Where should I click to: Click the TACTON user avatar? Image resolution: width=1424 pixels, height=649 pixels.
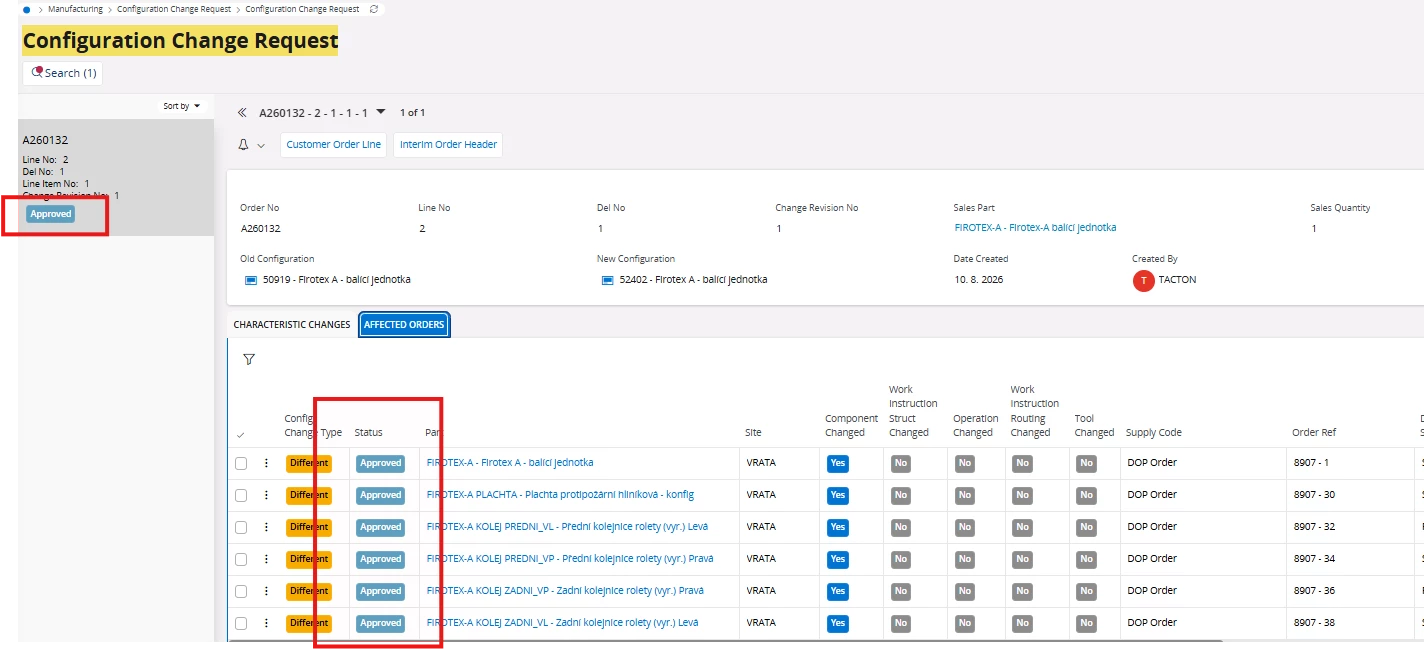(x=1143, y=281)
